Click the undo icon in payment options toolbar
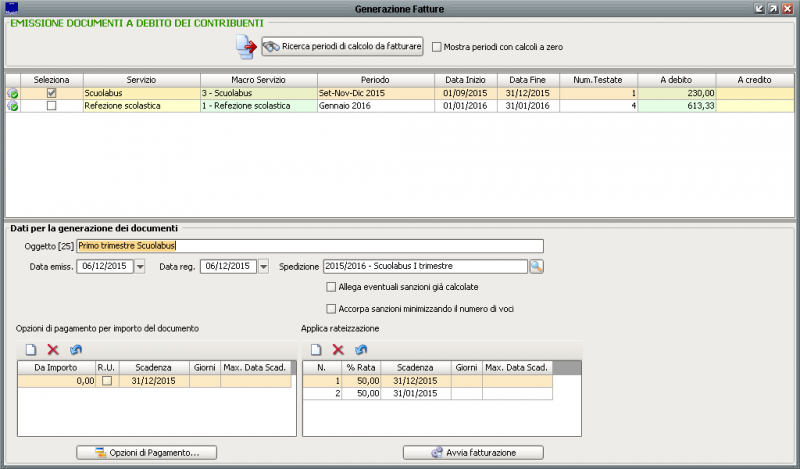This screenshot has width=800, height=469. coord(76,350)
